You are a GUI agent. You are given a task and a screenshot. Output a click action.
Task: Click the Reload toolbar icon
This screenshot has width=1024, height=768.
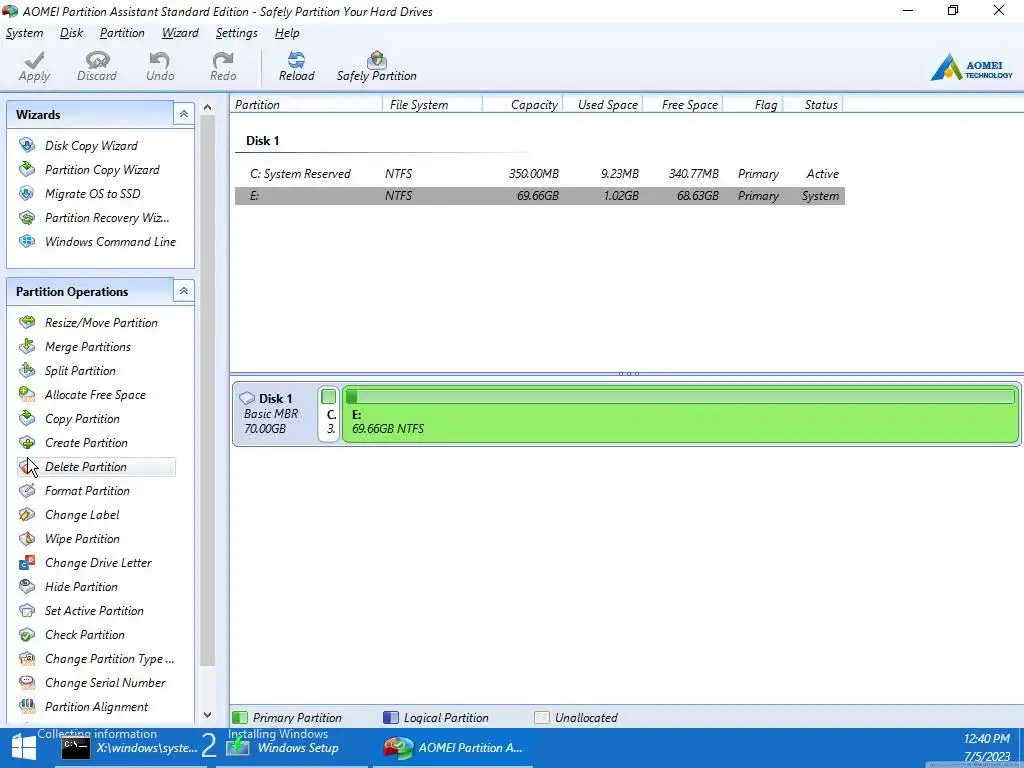tap(296, 60)
